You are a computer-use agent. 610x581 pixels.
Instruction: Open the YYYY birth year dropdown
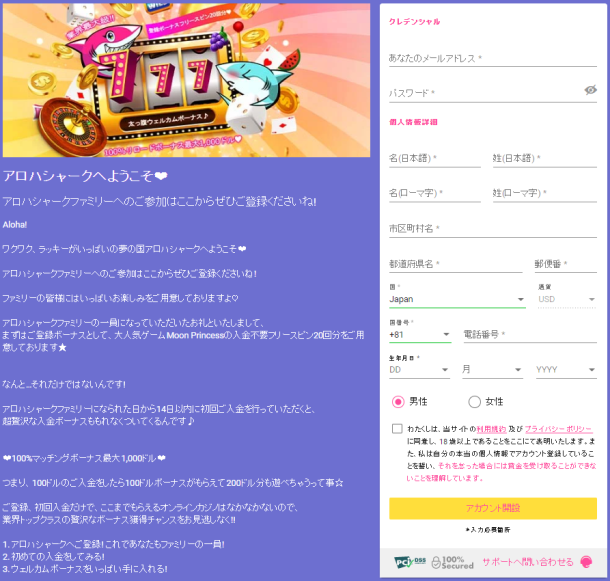click(x=566, y=370)
